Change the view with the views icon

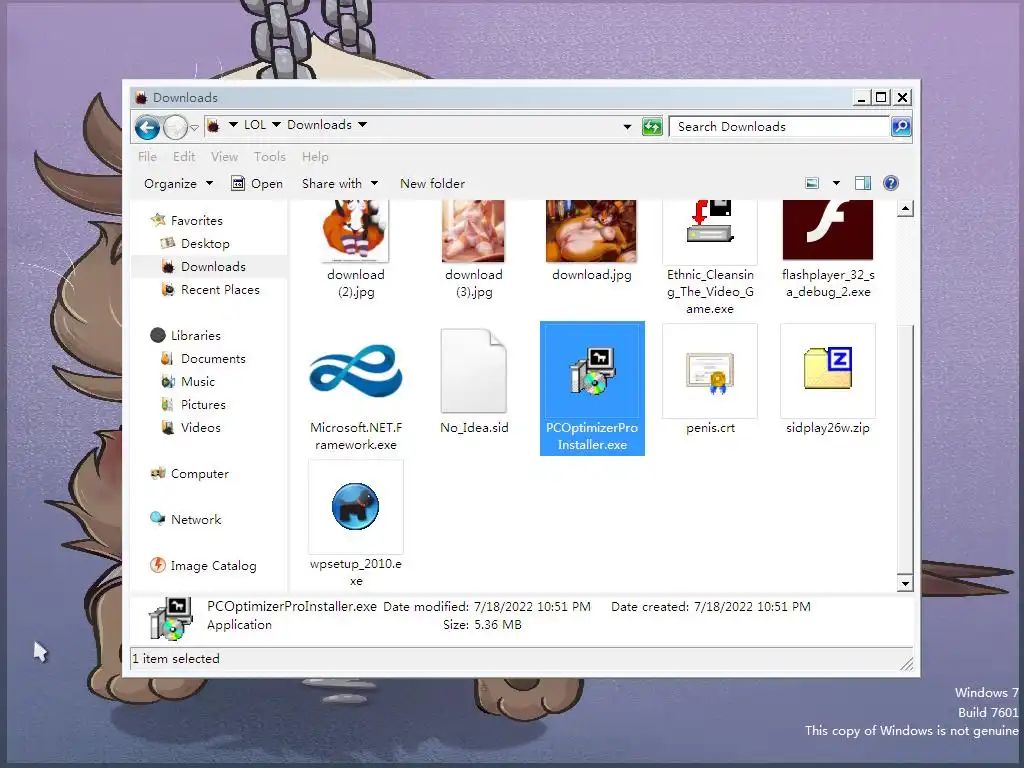pyautogui.click(x=812, y=184)
